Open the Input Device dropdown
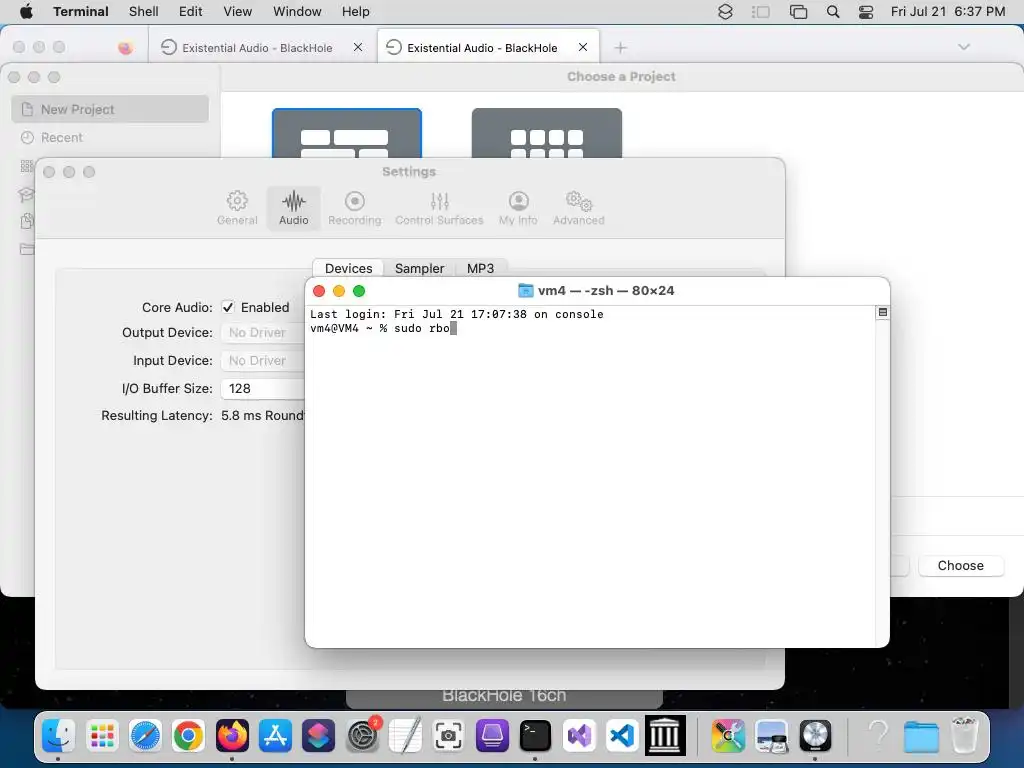 263,360
